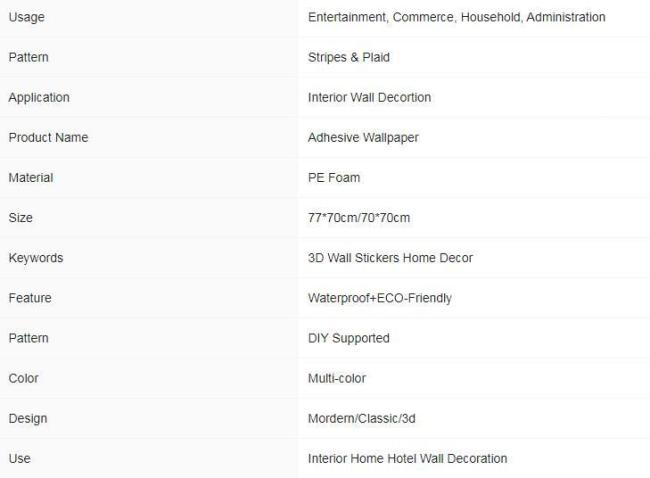Click the Interior Wall Decortion text
This screenshot has height=478, width=650.
pos(369,97)
